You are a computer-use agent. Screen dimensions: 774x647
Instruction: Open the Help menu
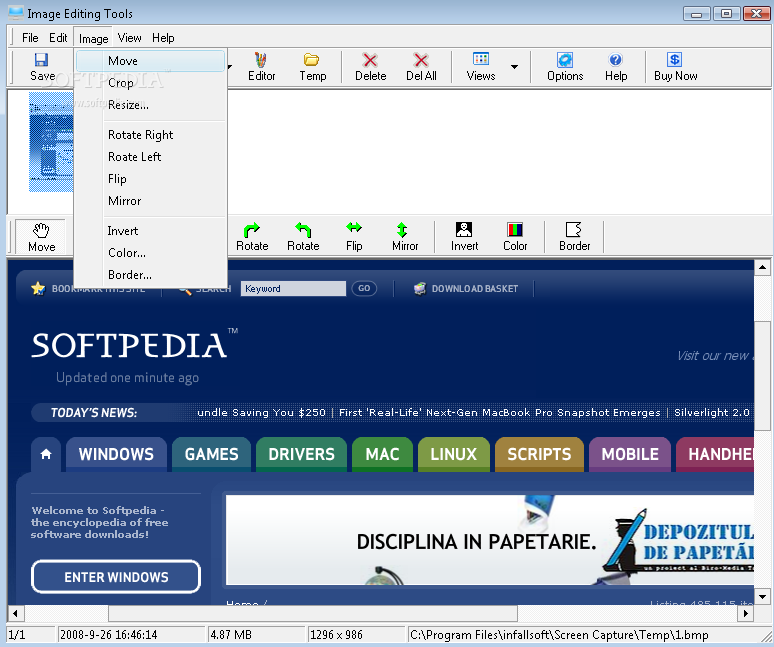click(x=163, y=38)
